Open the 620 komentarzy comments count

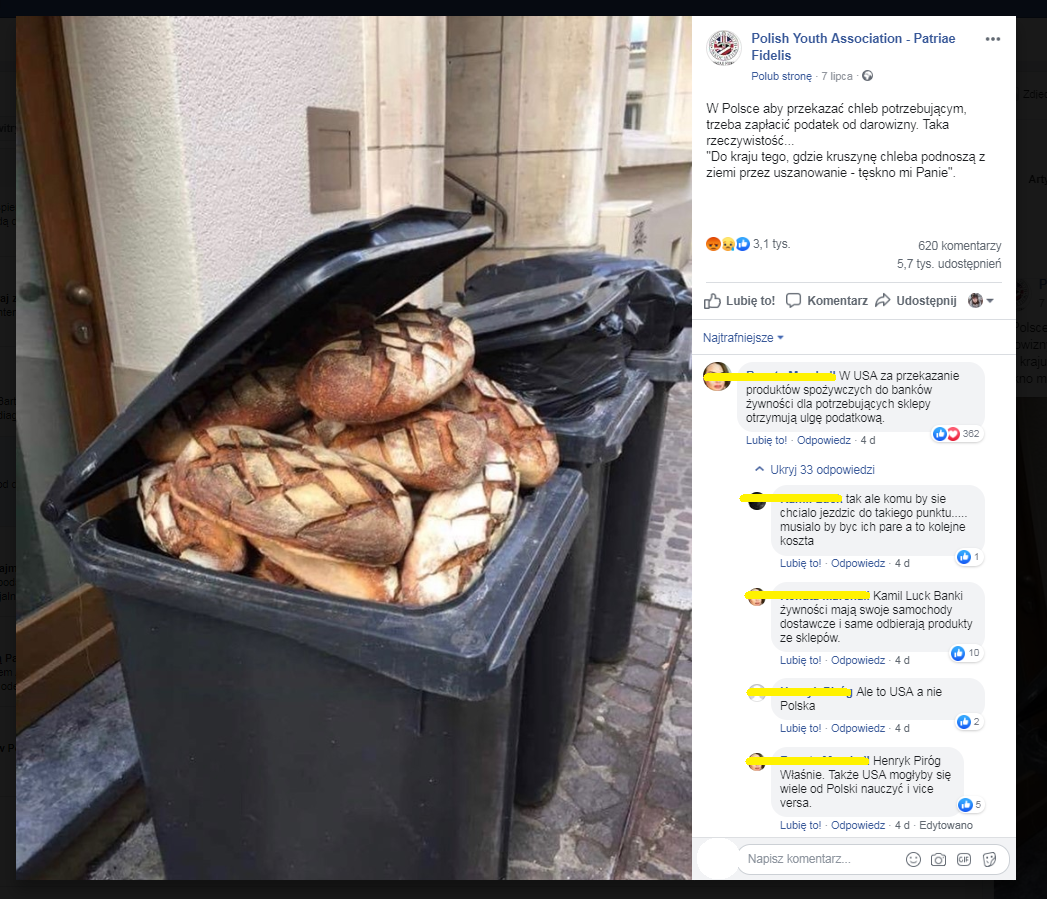pyautogui.click(x=960, y=246)
